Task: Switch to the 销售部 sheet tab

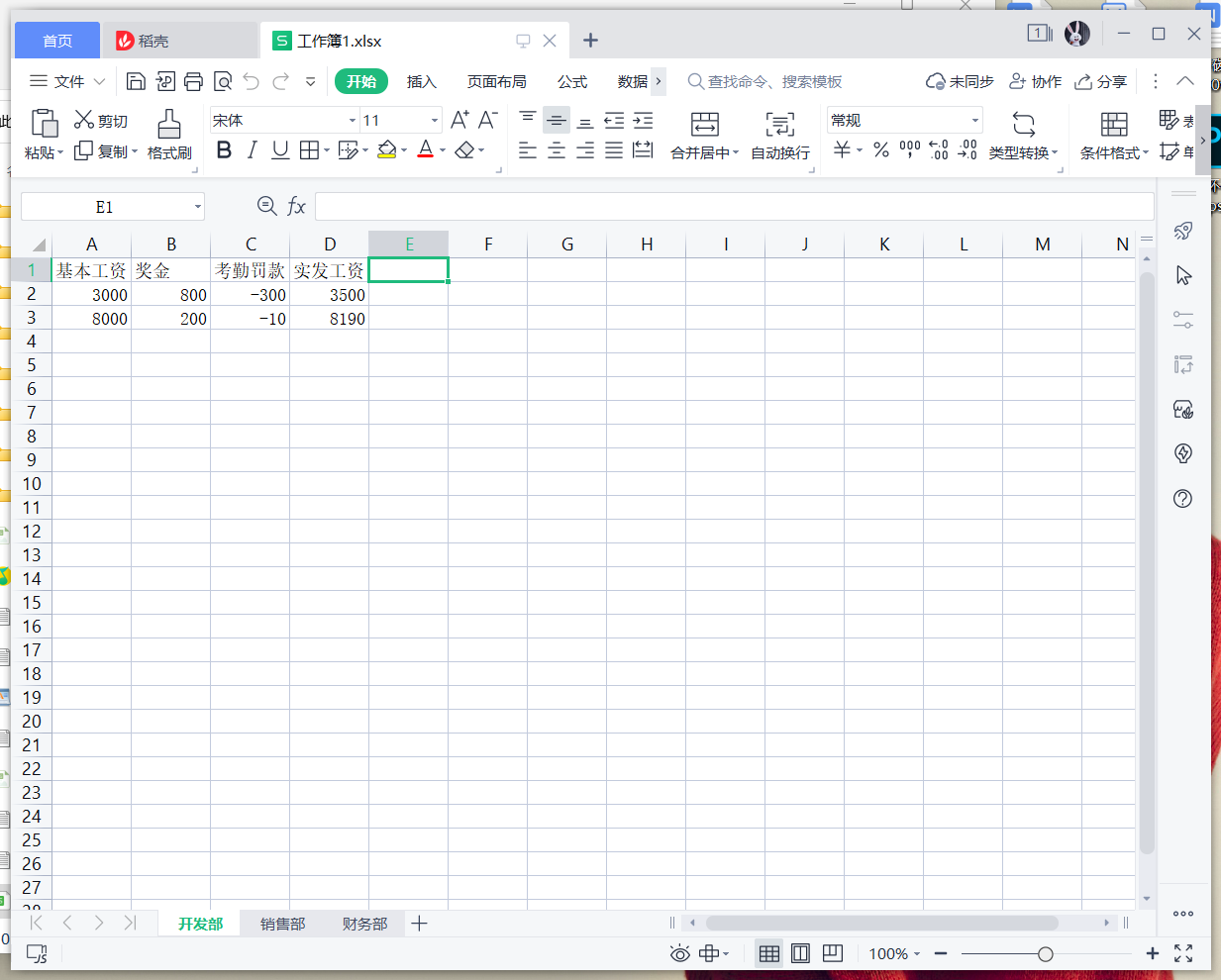Action: pos(280,923)
